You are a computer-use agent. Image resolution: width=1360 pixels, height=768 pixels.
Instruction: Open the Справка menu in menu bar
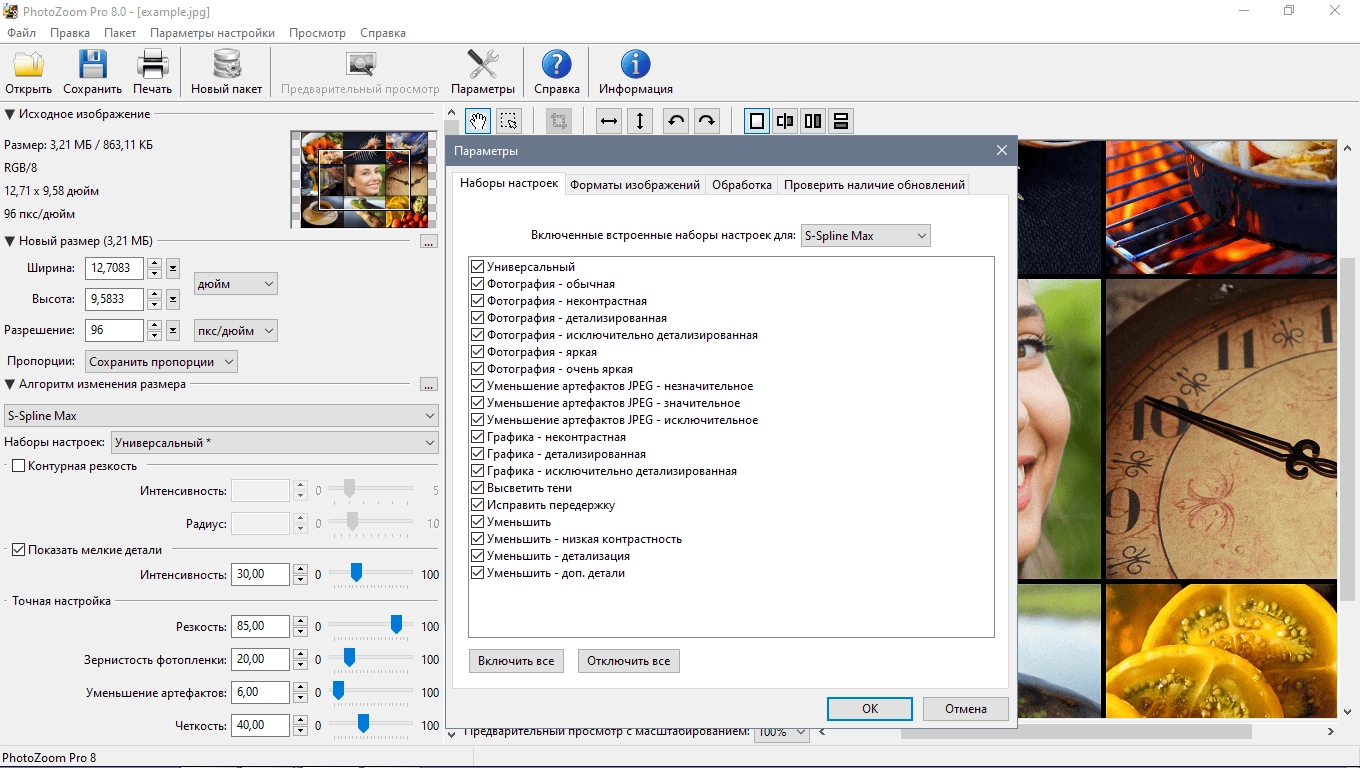tap(383, 33)
